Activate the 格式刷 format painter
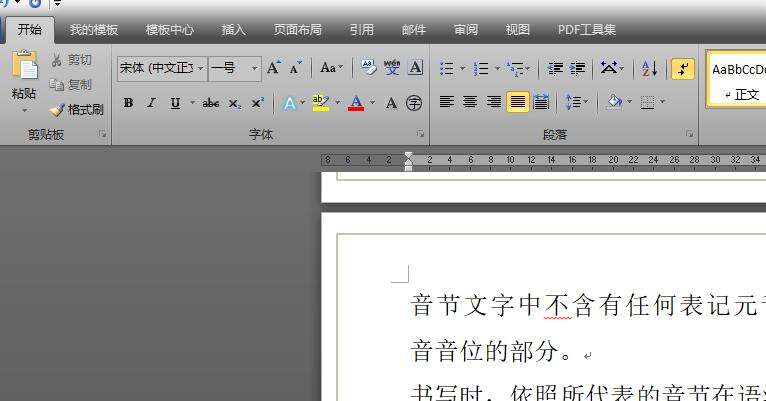 (x=77, y=110)
